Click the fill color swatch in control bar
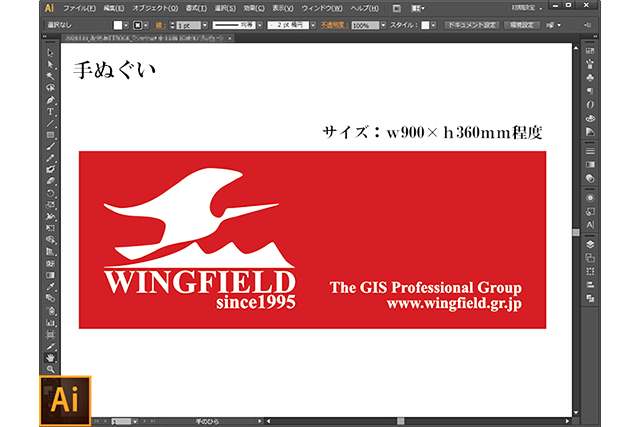 (118, 25)
